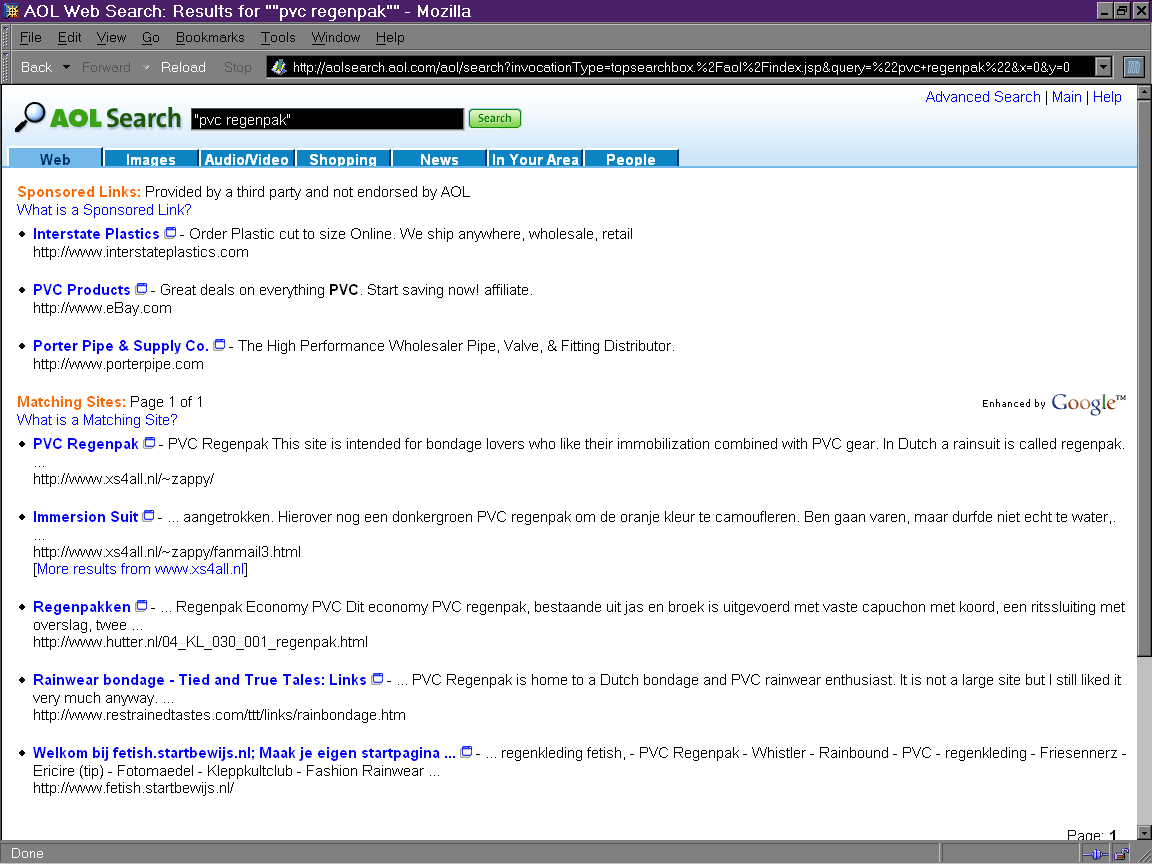Click the Mozilla throbber icon
Screen dimensions: 1152x864
click(x=1134, y=67)
